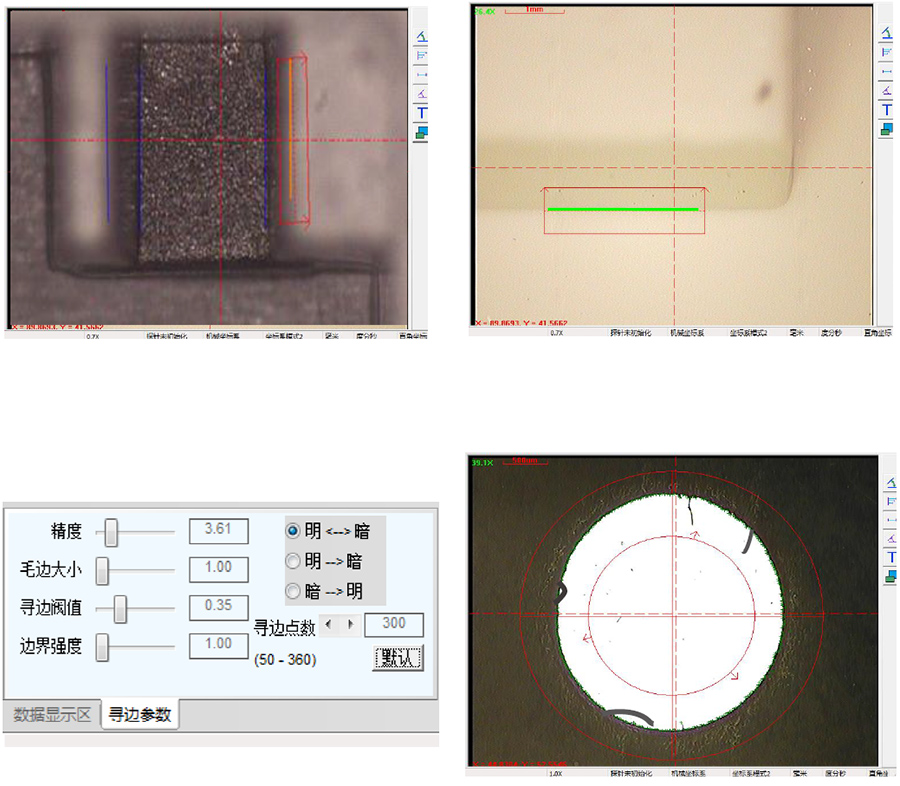Choose the 明-->暗 edge direction

(x=293, y=561)
